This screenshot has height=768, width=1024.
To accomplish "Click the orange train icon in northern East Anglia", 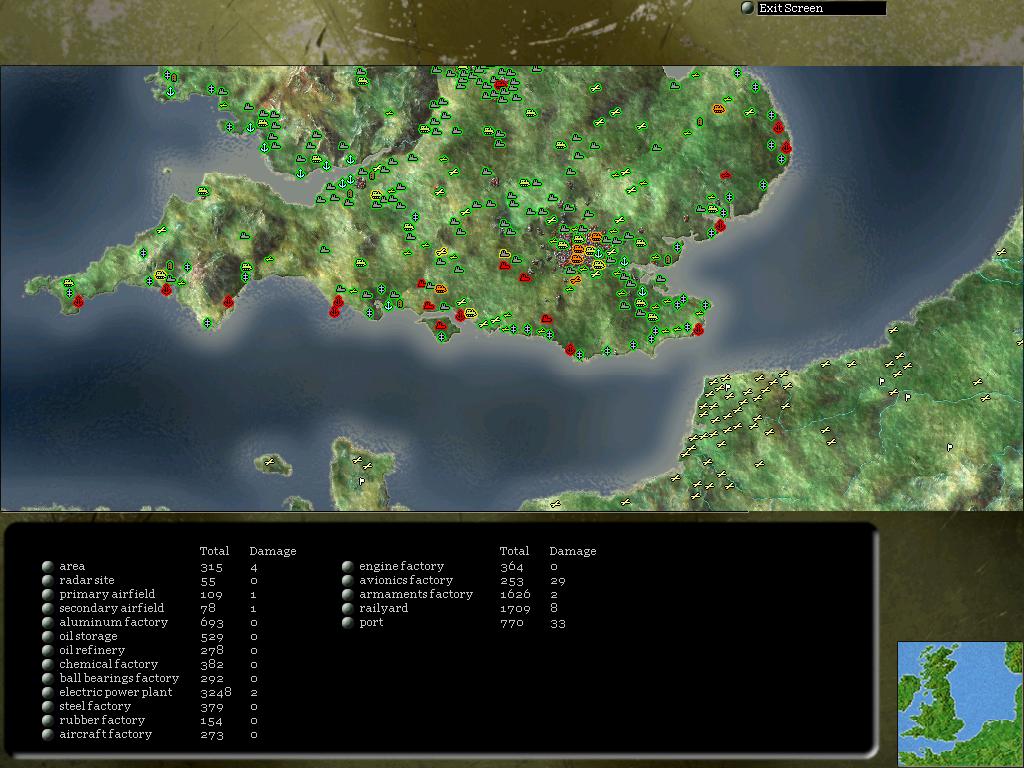I will (x=719, y=108).
